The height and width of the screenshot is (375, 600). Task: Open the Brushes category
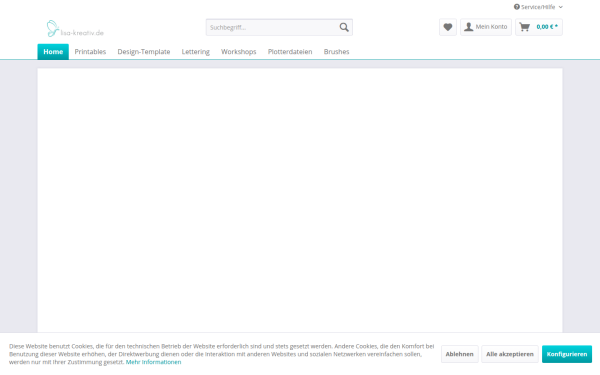tap(336, 52)
